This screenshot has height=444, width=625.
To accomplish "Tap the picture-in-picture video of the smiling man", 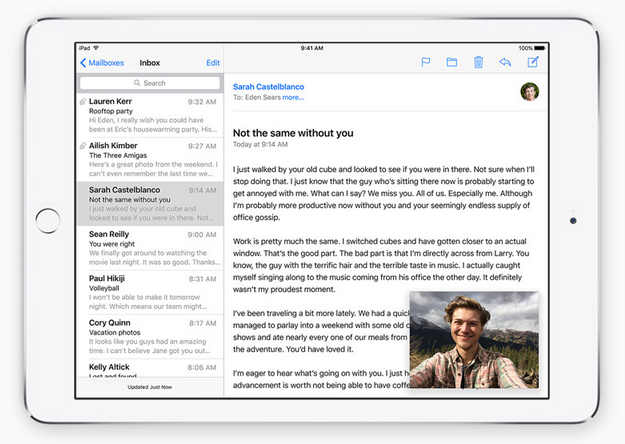I will click(x=474, y=340).
